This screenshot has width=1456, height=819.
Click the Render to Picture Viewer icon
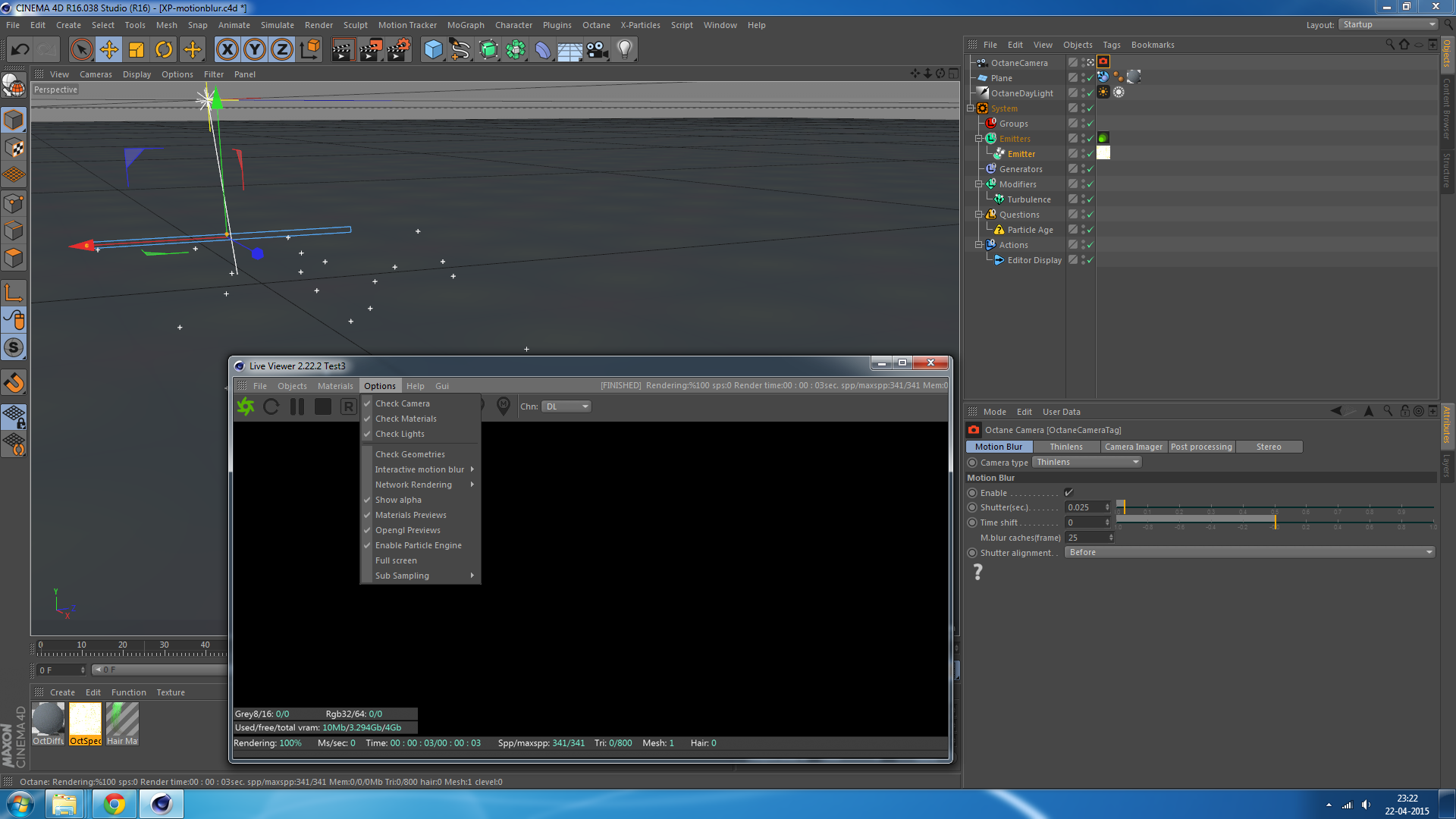(370, 50)
